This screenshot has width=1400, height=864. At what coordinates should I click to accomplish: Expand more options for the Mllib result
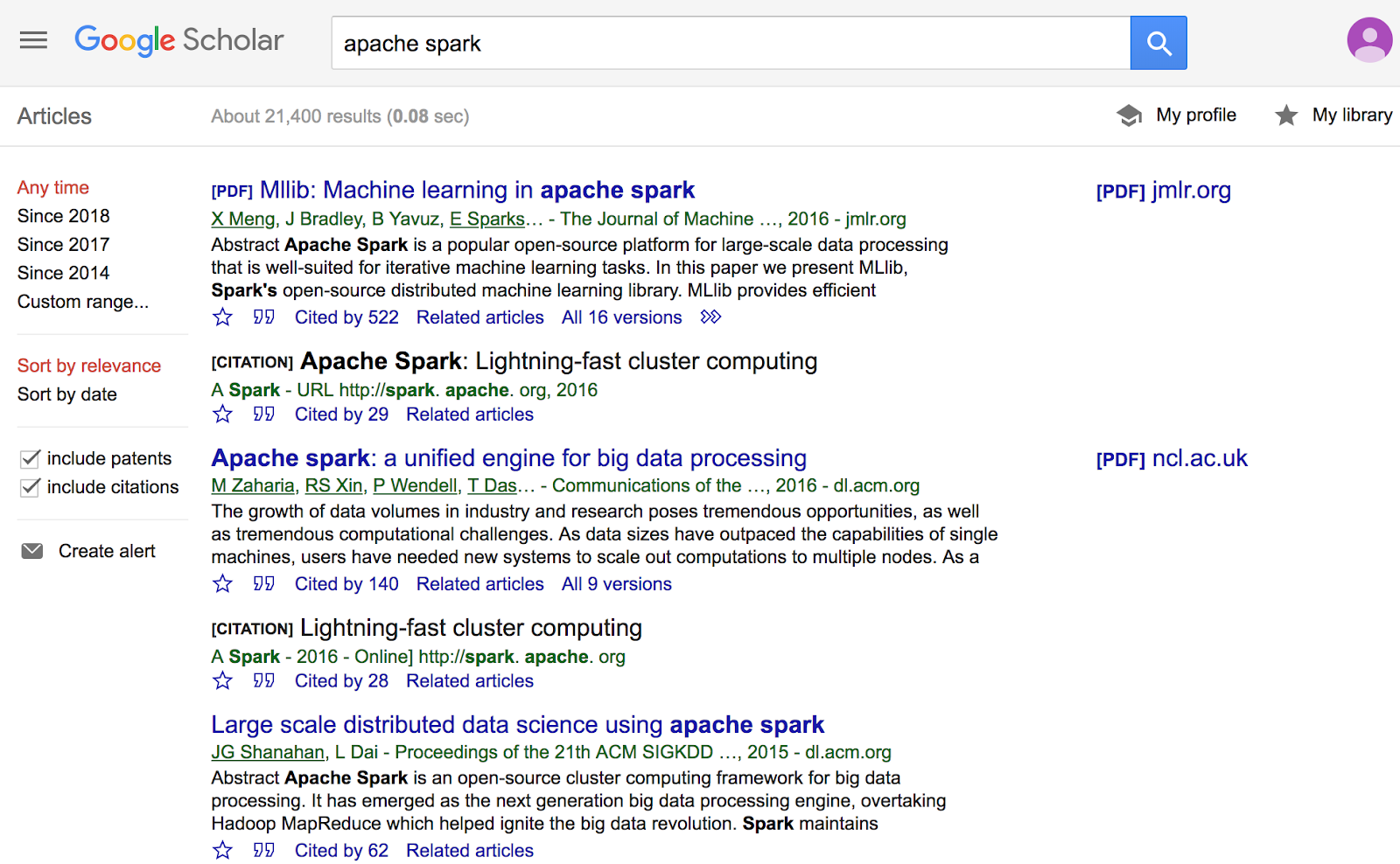coord(710,317)
